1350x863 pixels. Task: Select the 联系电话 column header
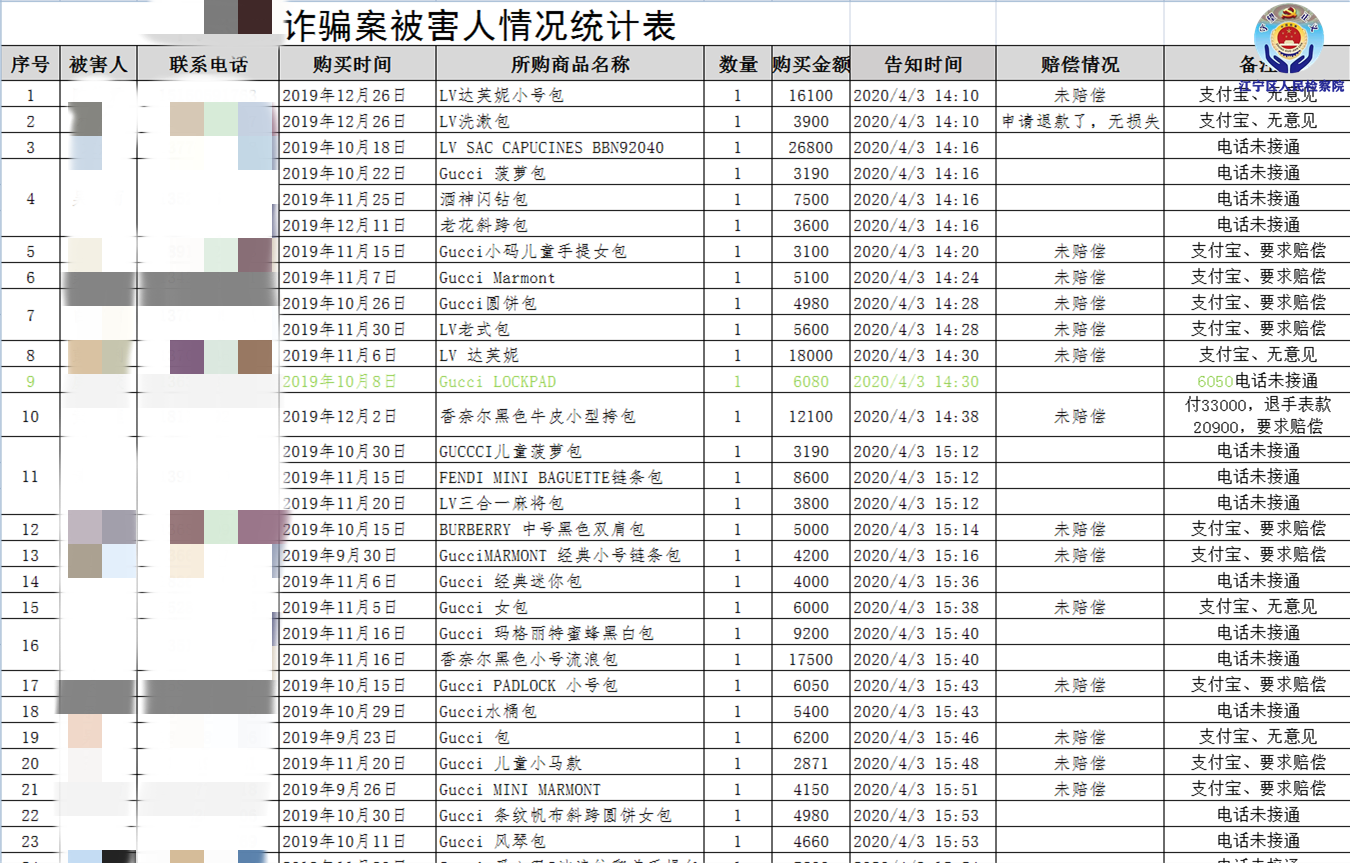click(208, 65)
